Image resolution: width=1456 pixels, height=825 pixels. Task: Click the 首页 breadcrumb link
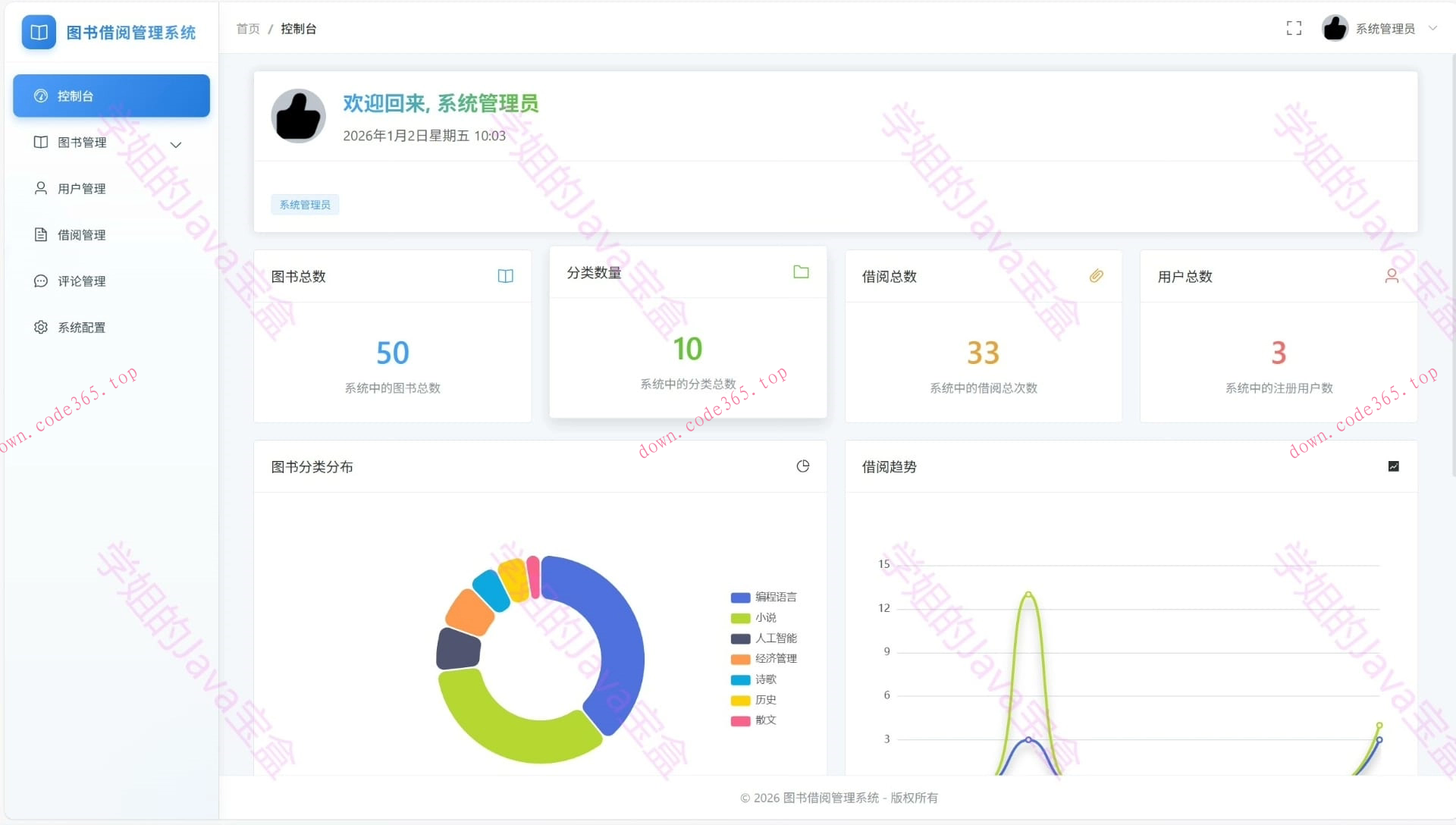coord(248,29)
